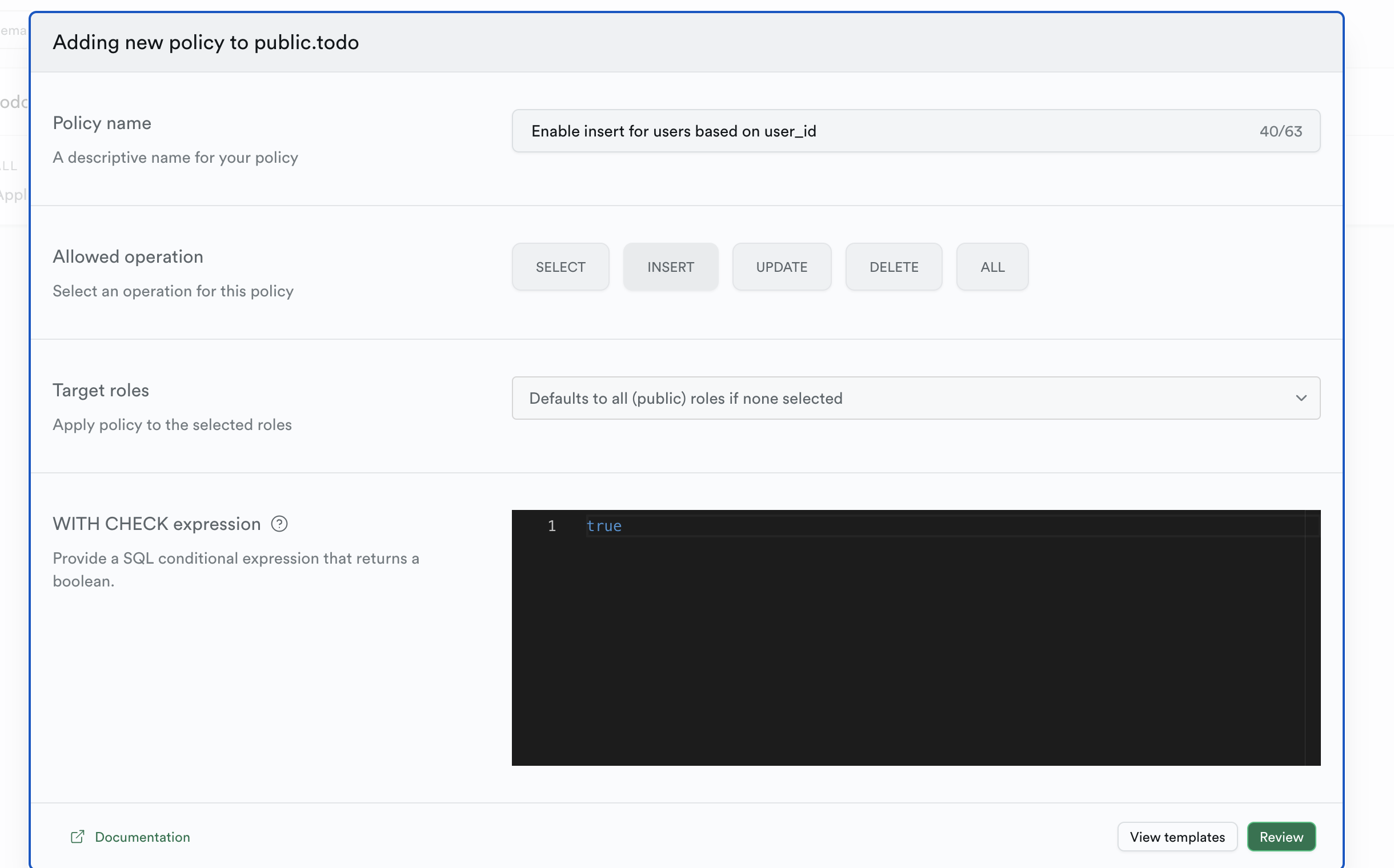The height and width of the screenshot is (868, 1394).
Task: Click View templates button
Action: 1177,837
